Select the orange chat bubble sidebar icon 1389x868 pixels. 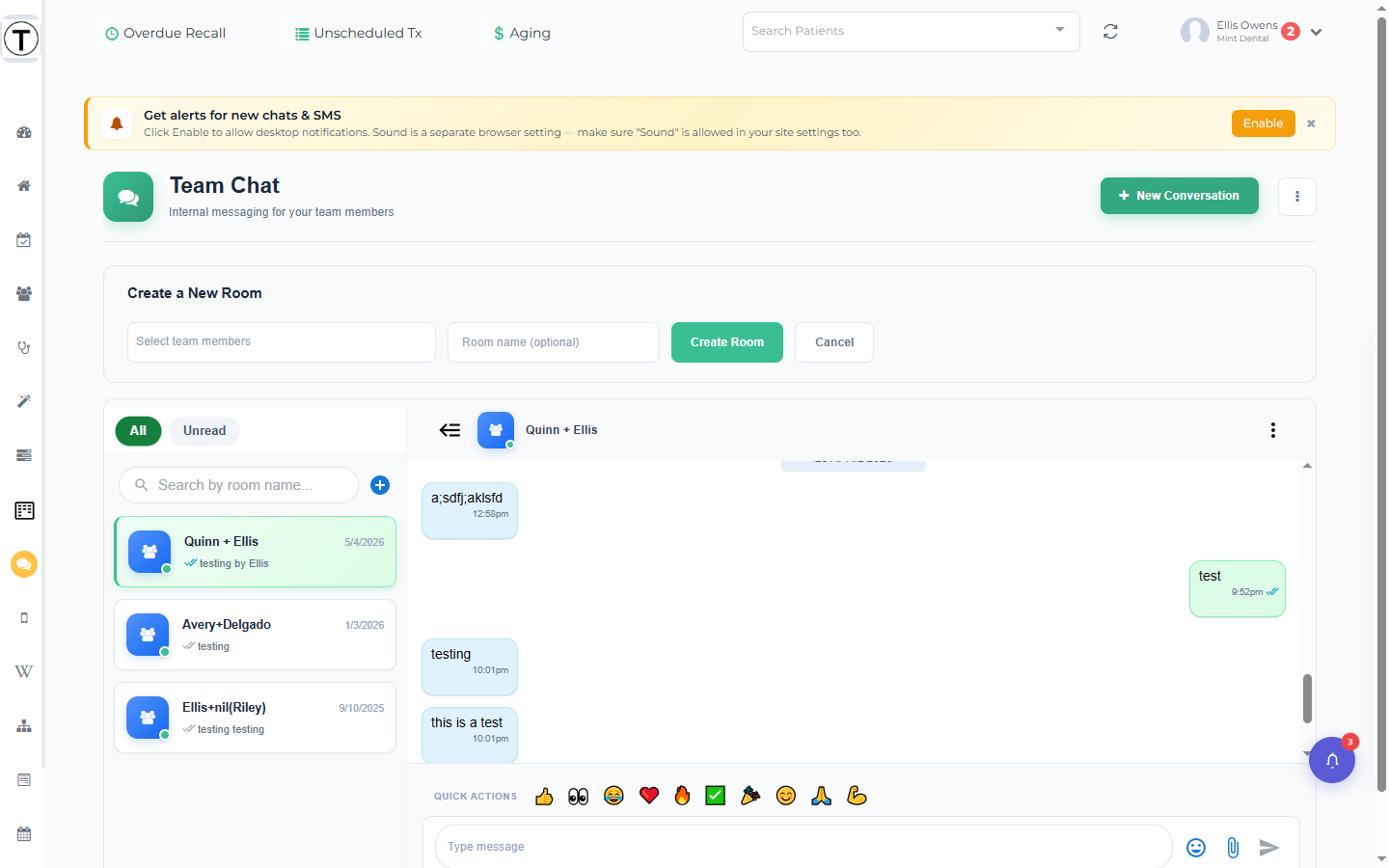pyautogui.click(x=24, y=564)
